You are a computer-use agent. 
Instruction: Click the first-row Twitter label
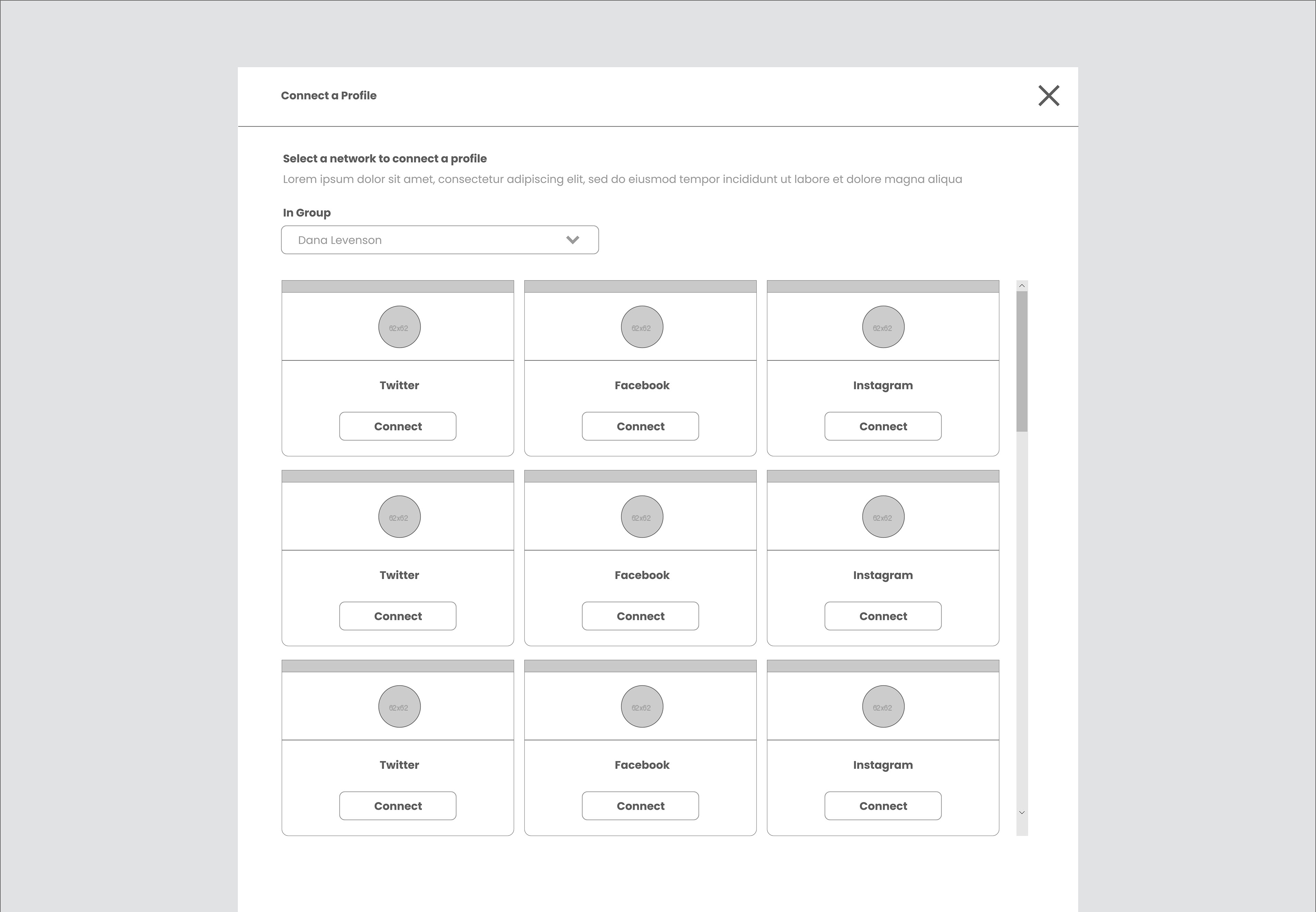click(399, 385)
